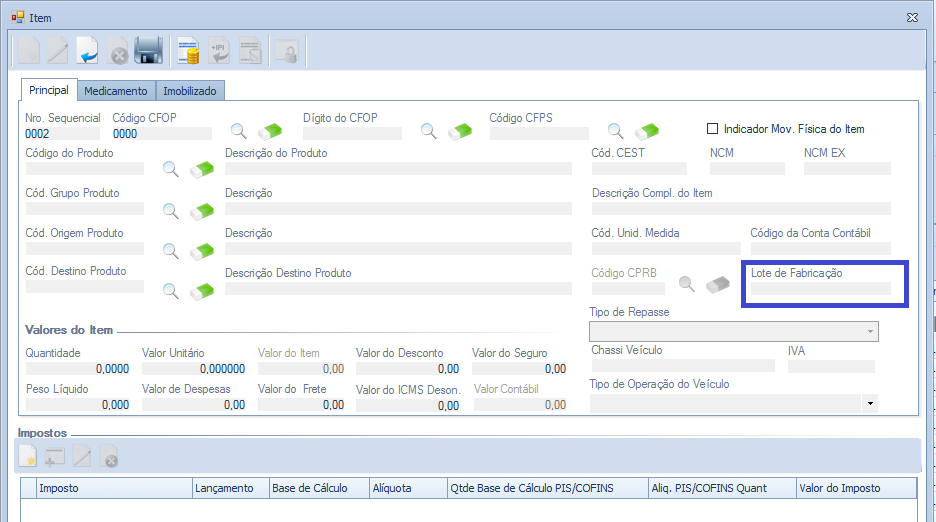This screenshot has width=936, height=522.
Task: Sort by the Imposto column header
Action: (115, 488)
